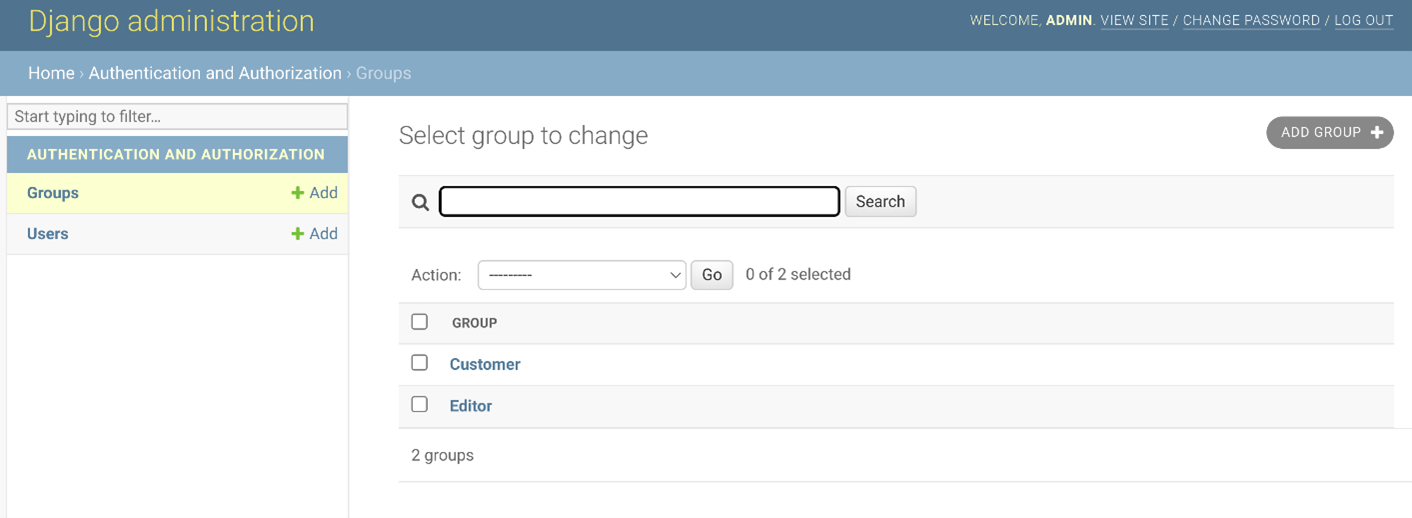Screen dimensions: 1412x518
Task: Click the Log Out link
Action: click(1363, 20)
